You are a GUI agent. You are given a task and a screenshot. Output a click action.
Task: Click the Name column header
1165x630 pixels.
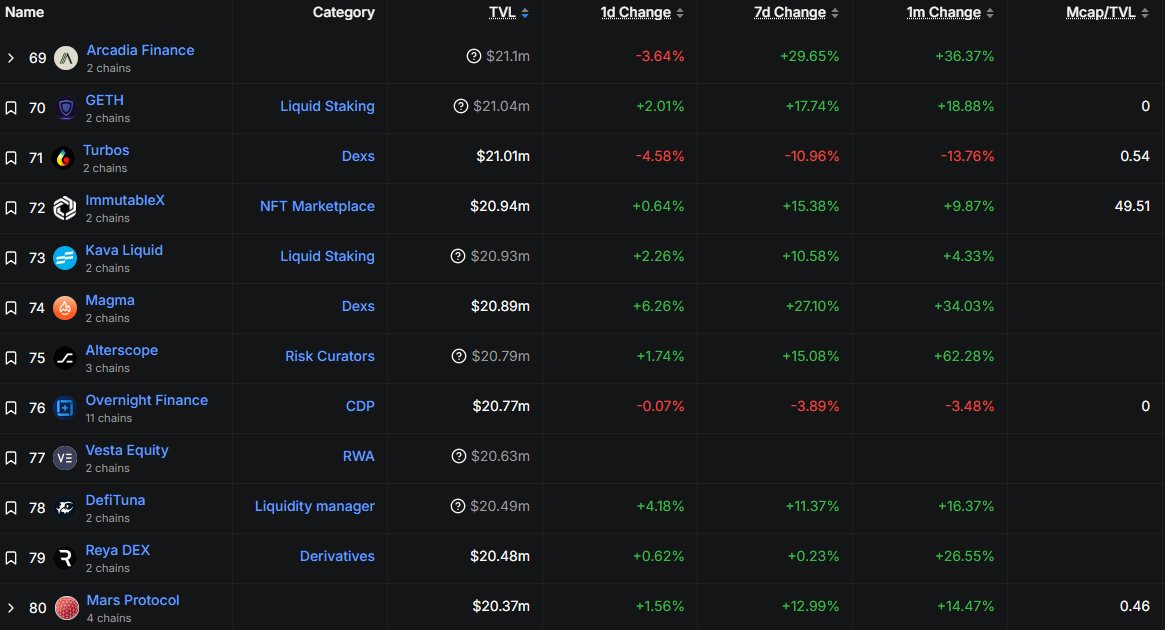pyautogui.click(x=25, y=13)
